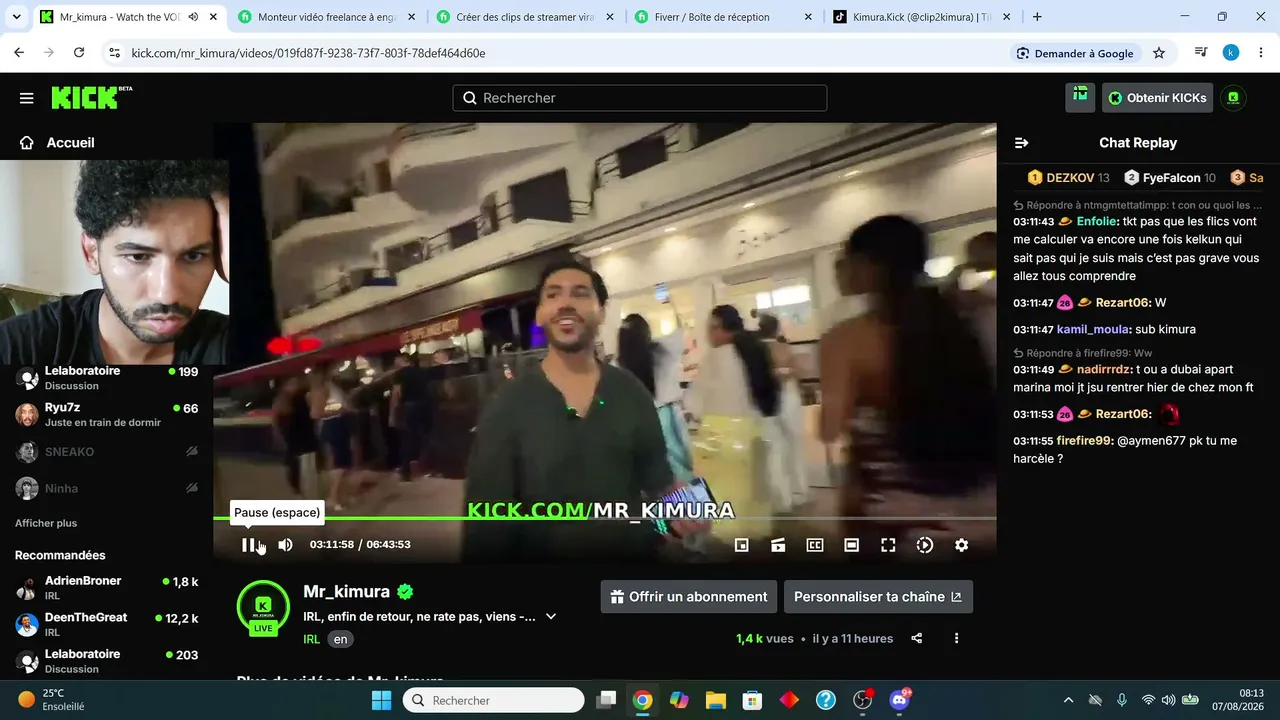The image size is (1280, 720).
Task: Select DEZKOV in the chat leaderboard
Action: (x=1069, y=178)
